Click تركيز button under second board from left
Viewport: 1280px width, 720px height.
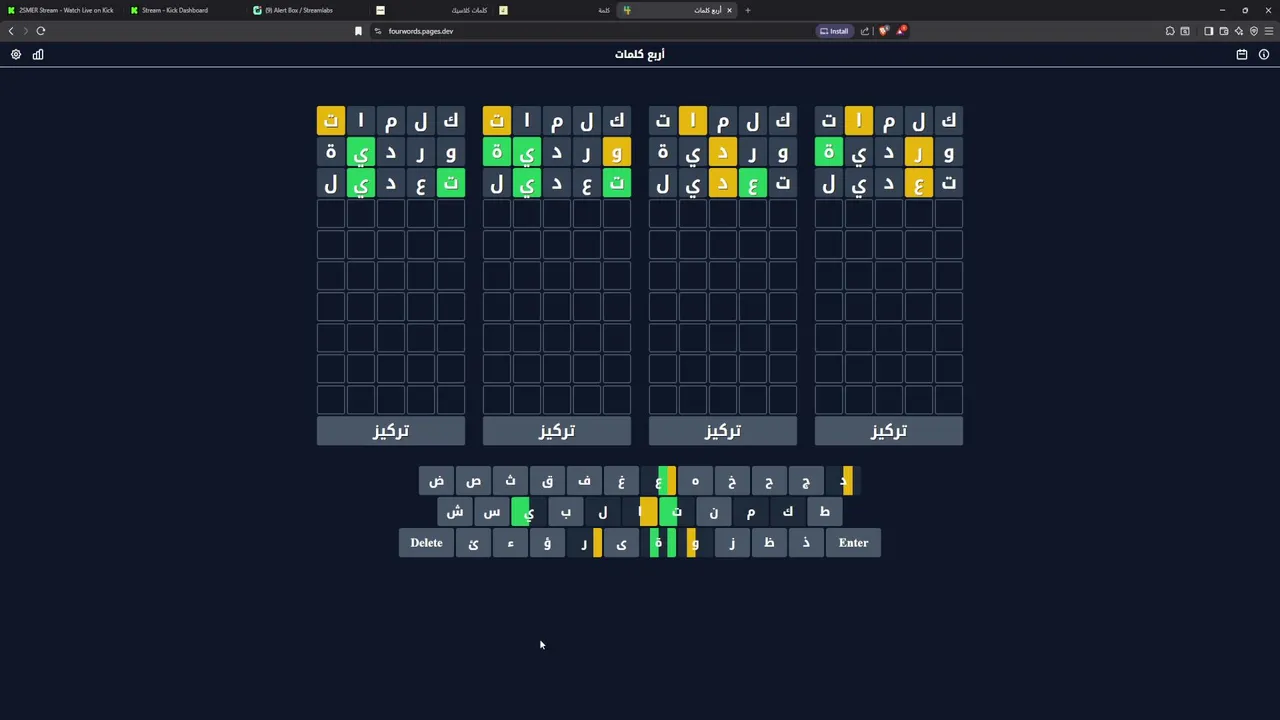click(557, 431)
